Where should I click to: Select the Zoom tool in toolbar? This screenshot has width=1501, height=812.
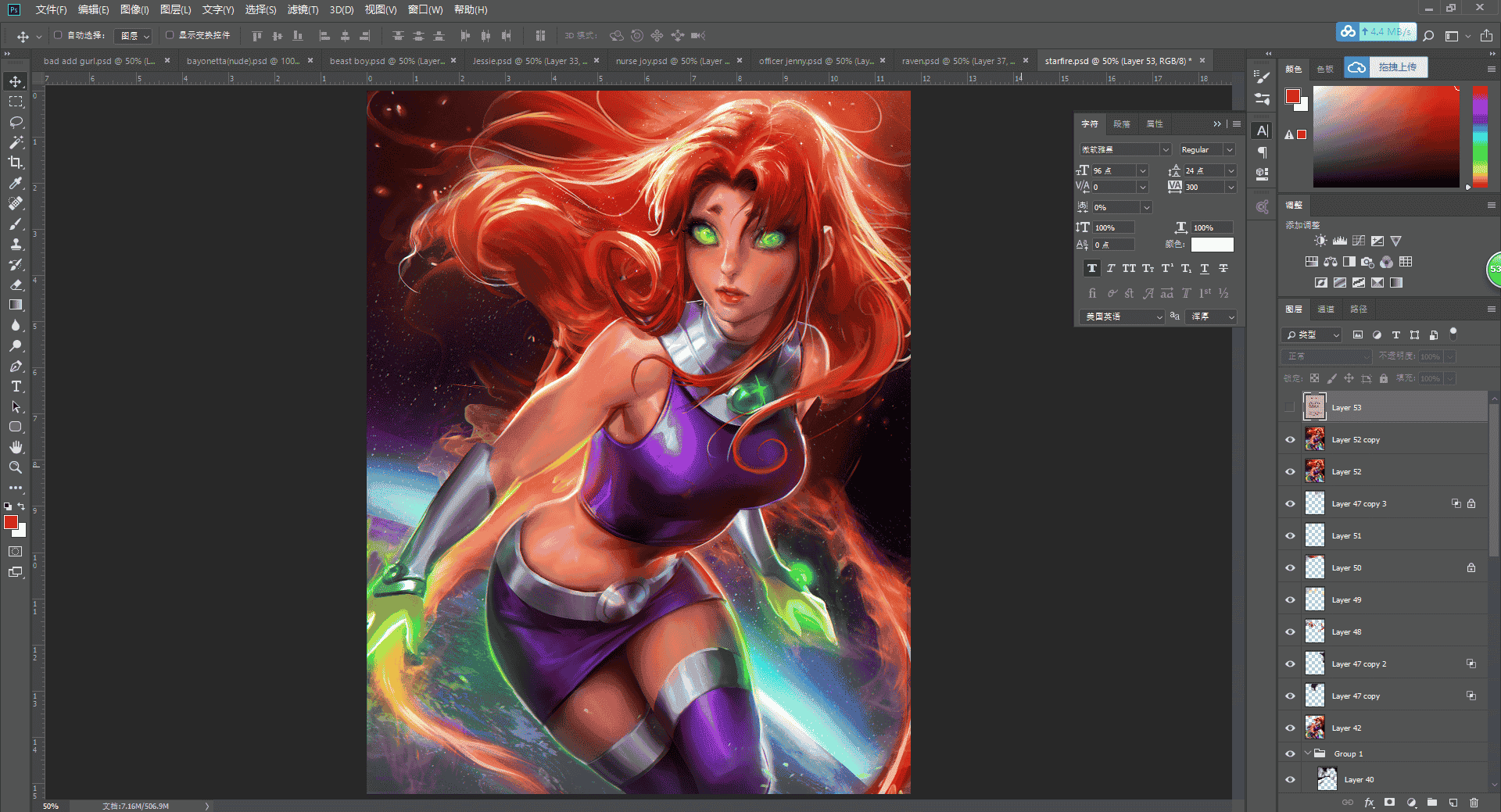pos(16,467)
